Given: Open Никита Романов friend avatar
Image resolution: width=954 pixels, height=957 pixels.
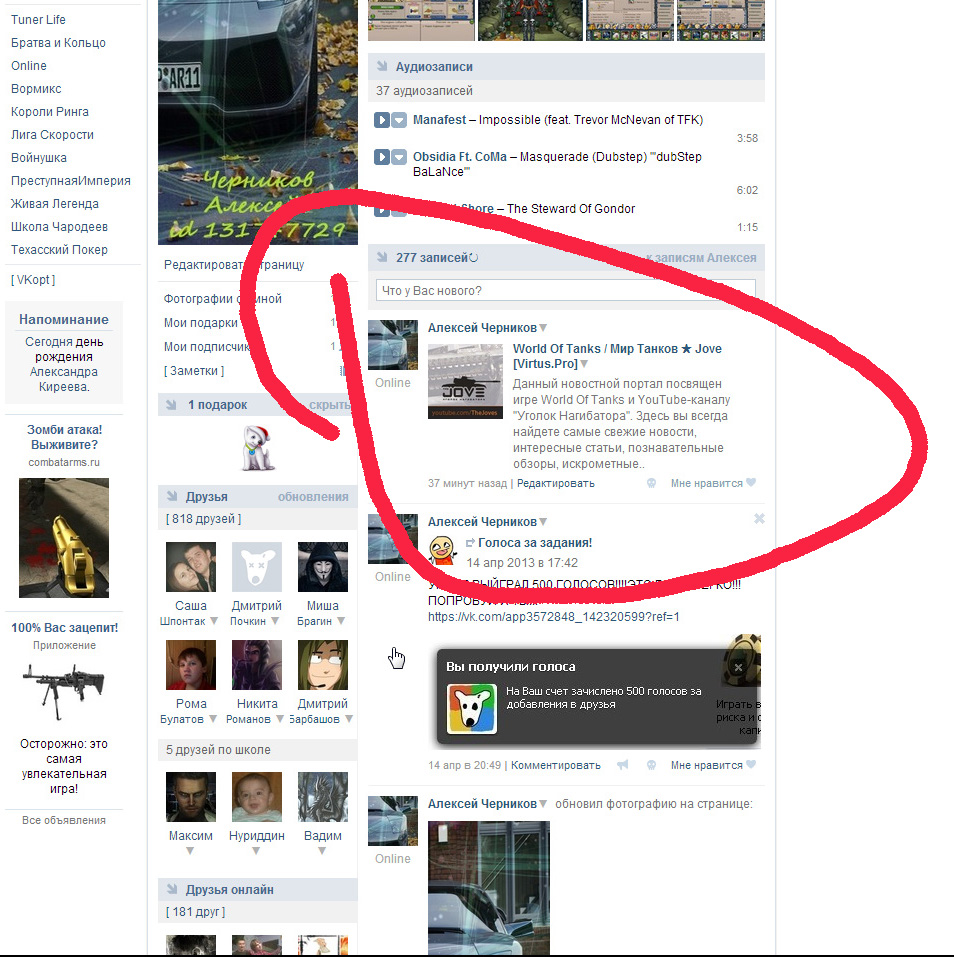Looking at the screenshot, I should tap(257, 665).
